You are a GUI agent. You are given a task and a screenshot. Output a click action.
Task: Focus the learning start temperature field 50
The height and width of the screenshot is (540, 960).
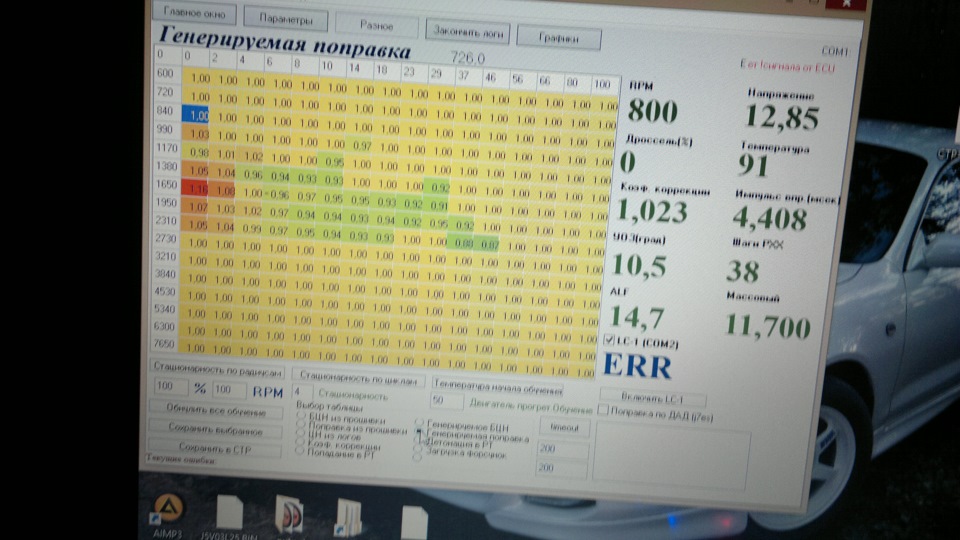click(446, 400)
